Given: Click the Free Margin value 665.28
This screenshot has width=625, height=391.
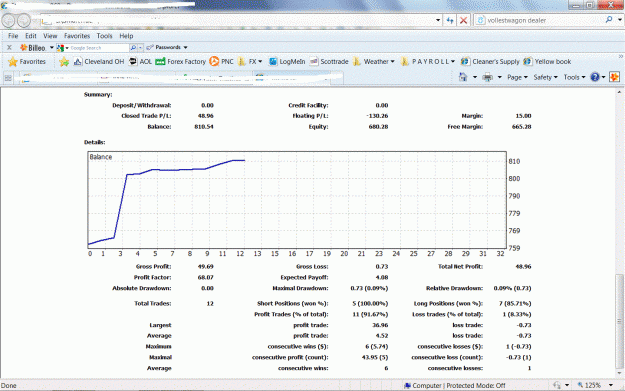Looking at the screenshot, I should coord(521,127).
